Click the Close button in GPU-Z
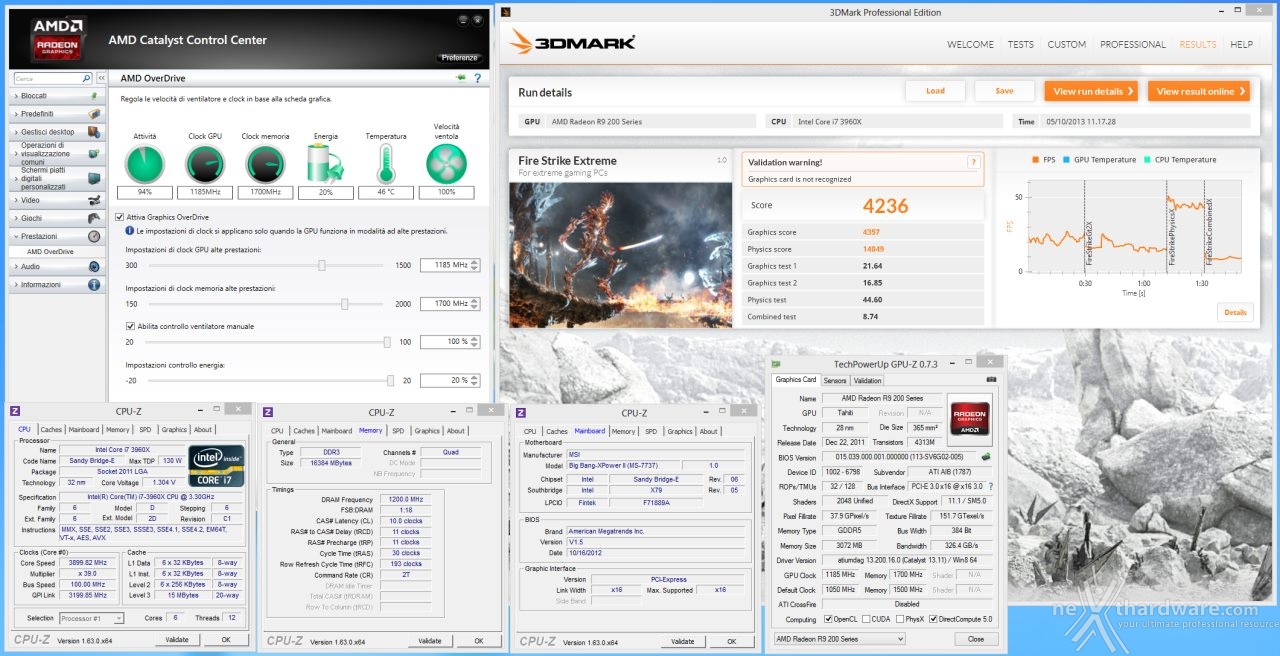 (976, 639)
